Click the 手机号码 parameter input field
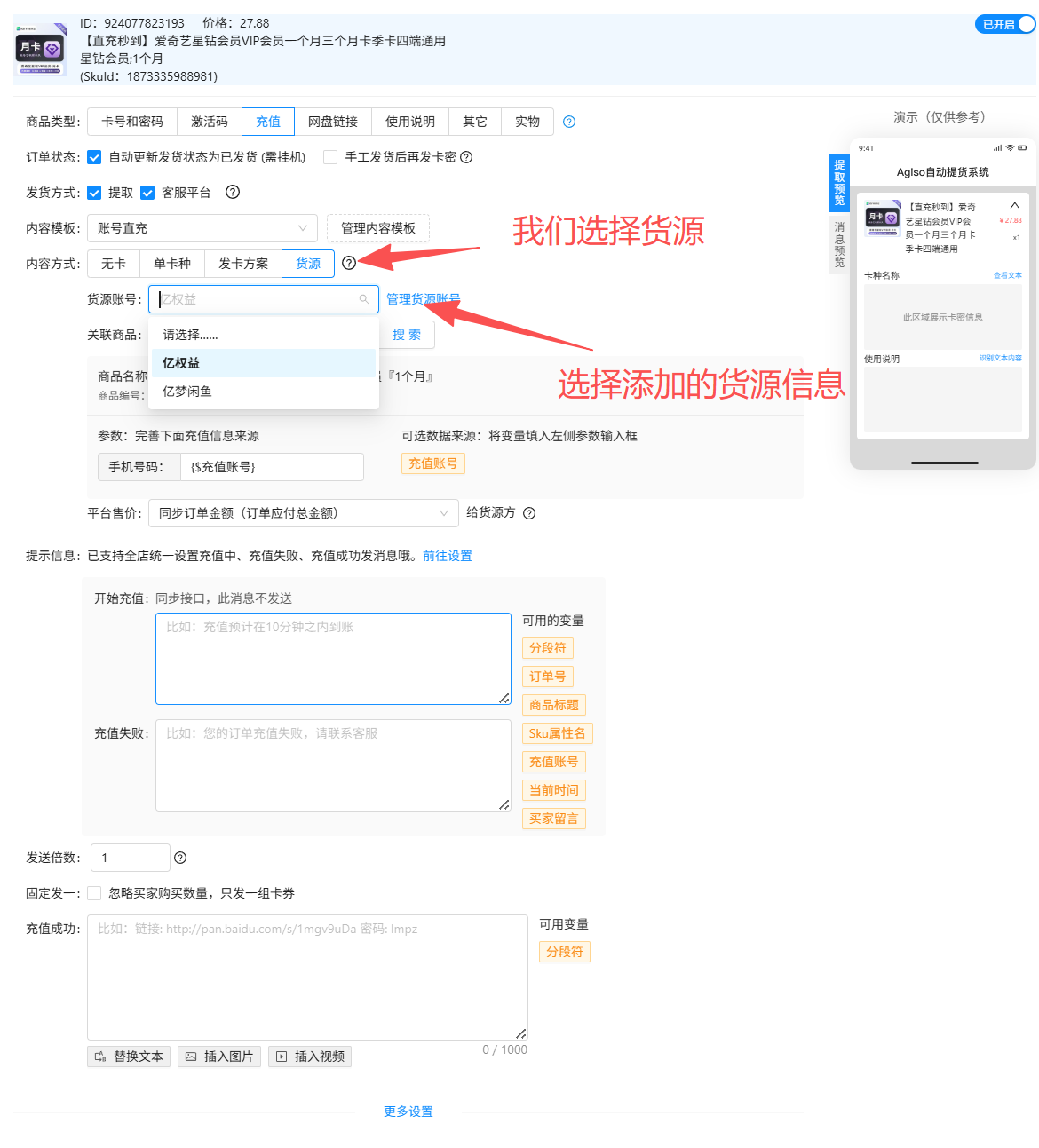 click(272, 467)
